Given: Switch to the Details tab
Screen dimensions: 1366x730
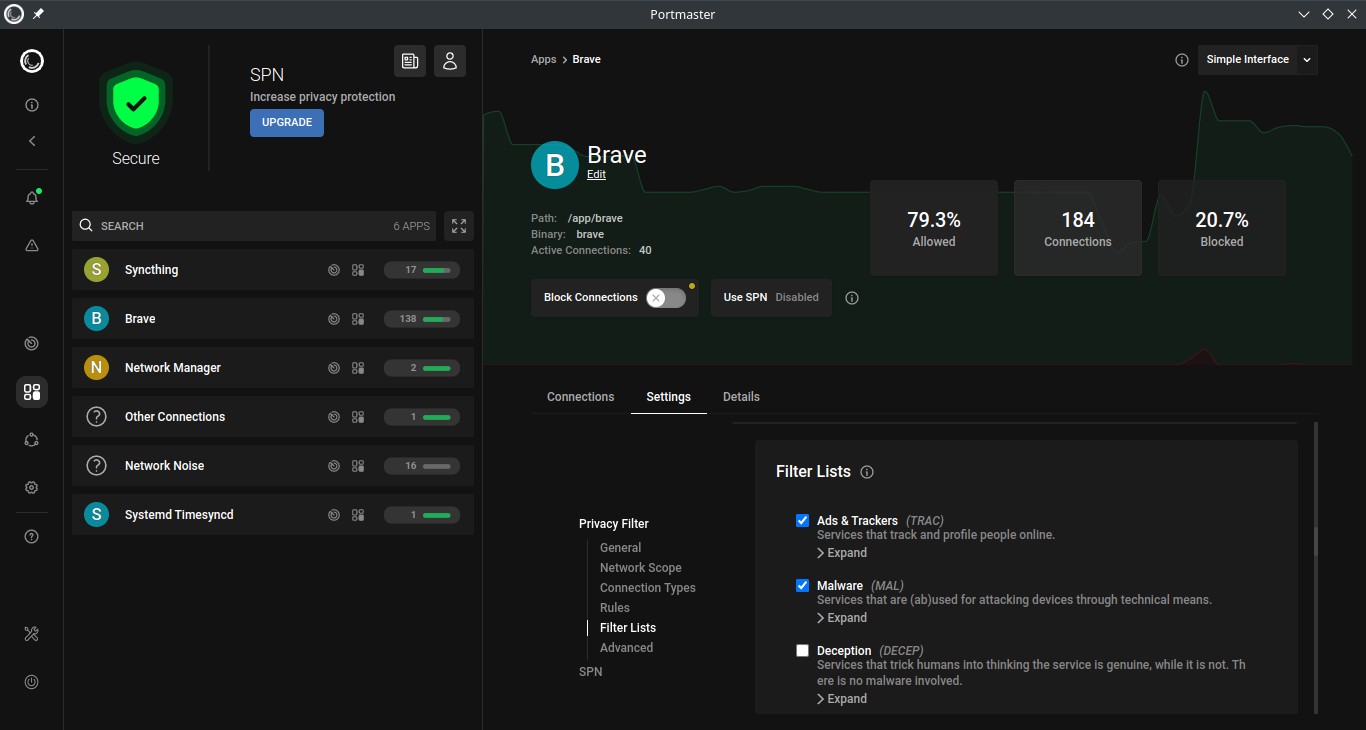Looking at the screenshot, I should (x=741, y=397).
